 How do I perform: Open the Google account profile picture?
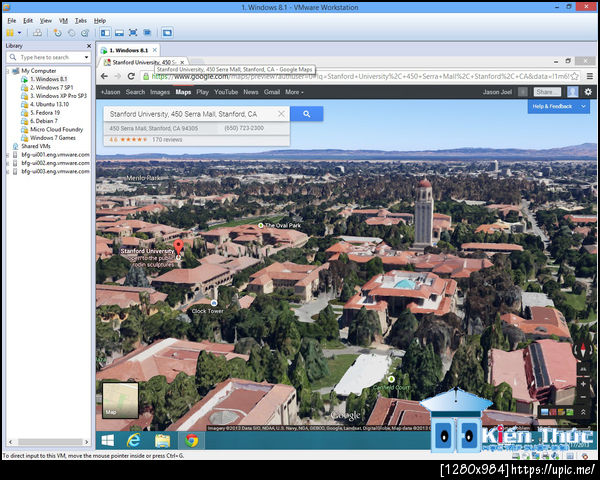click(x=572, y=92)
